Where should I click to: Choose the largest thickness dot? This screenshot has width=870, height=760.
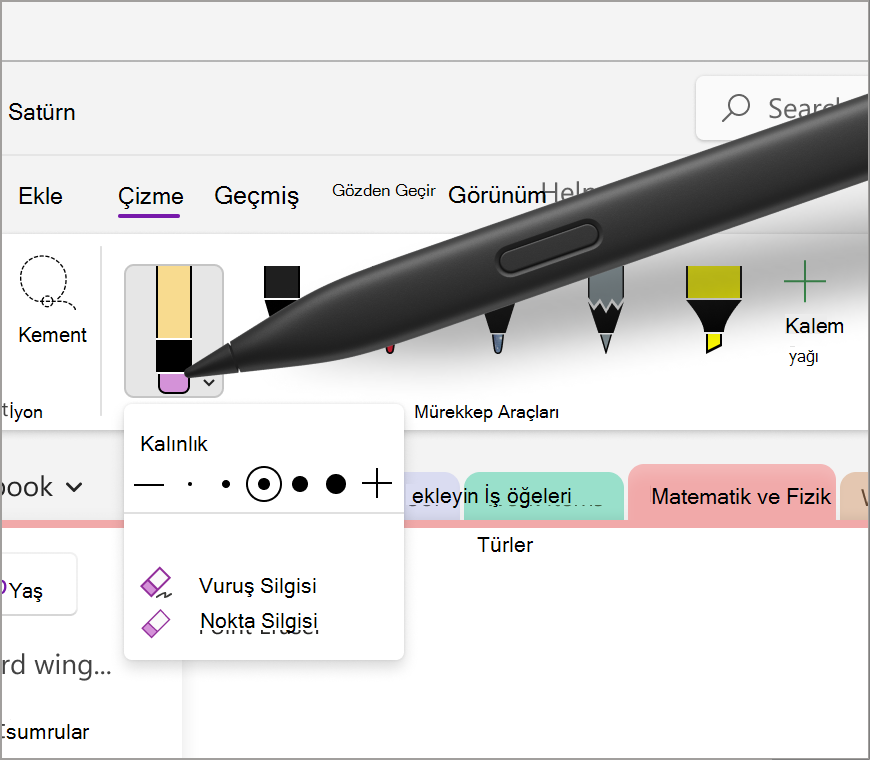[x=336, y=484]
